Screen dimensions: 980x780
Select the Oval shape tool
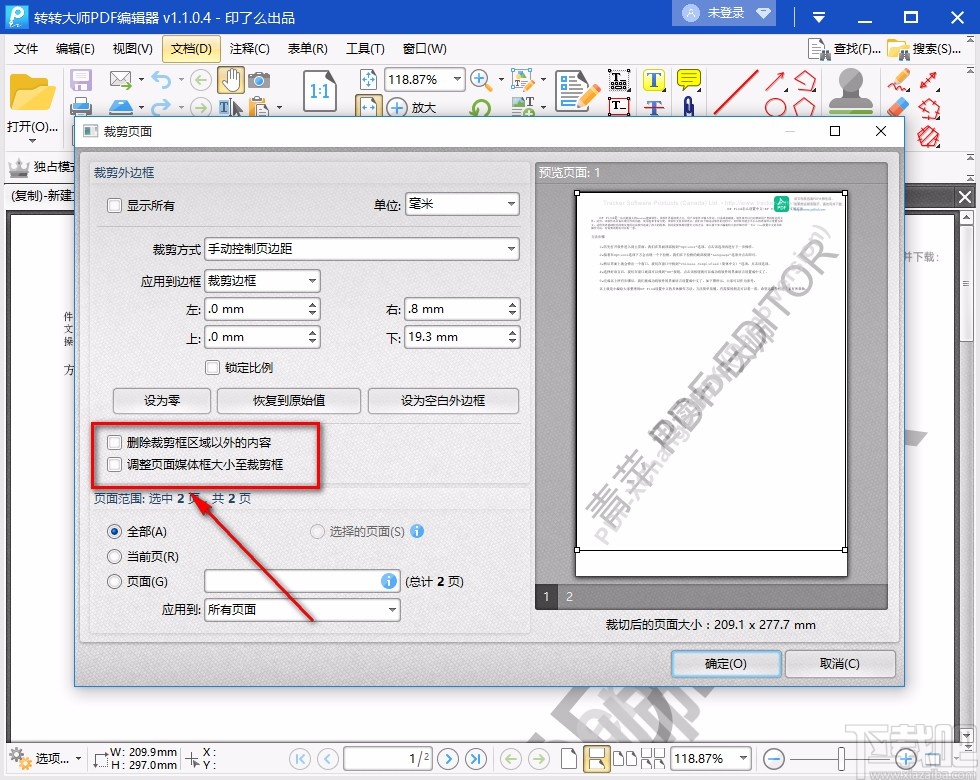click(x=775, y=108)
